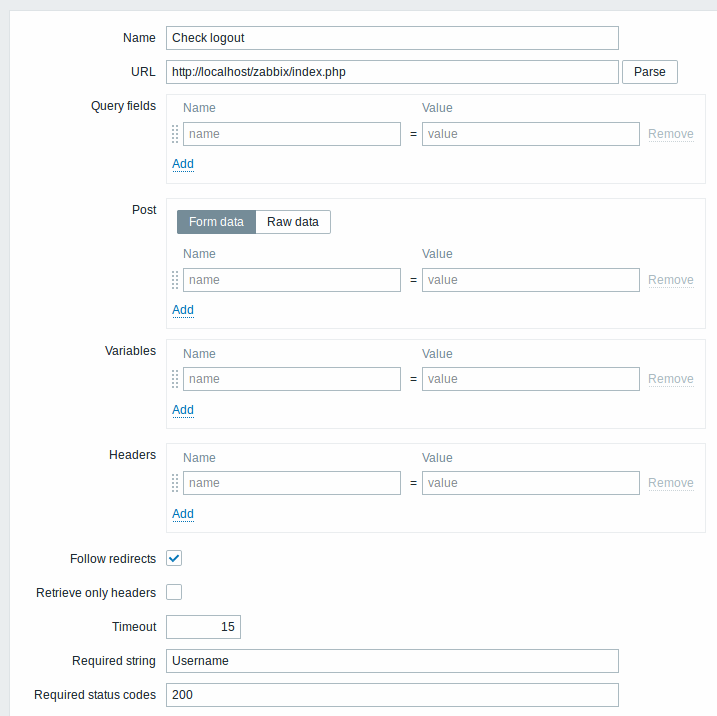The width and height of the screenshot is (717, 716).
Task: Enable the Retrieve only headers checkbox
Action: pyautogui.click(x=174, y=592)
